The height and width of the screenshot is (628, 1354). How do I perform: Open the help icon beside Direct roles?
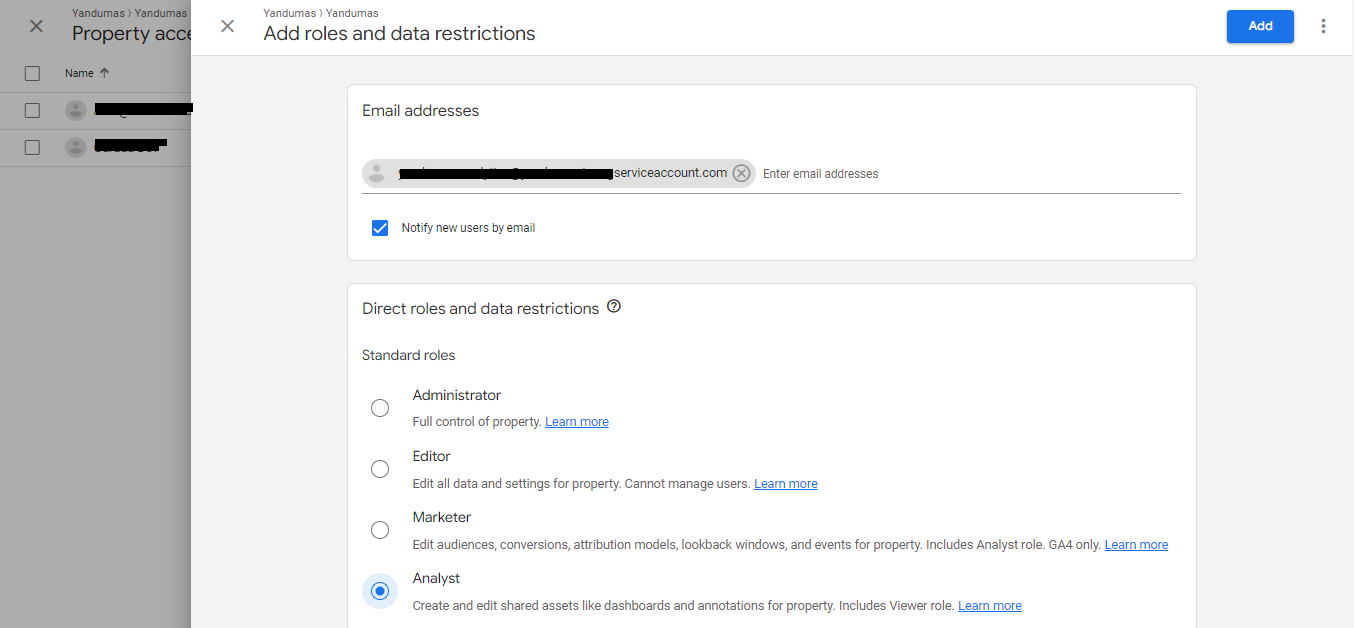(614, 307)
